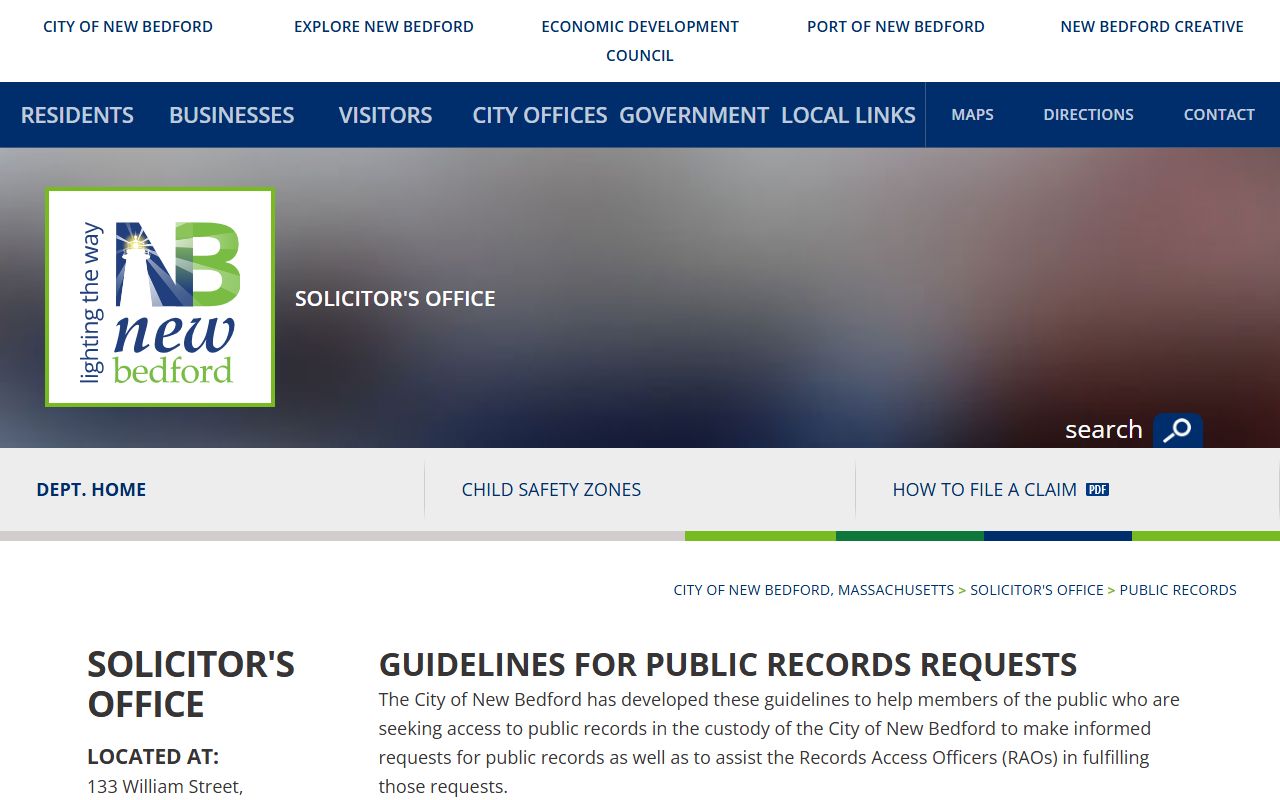Open the City Offices menu

540,115
